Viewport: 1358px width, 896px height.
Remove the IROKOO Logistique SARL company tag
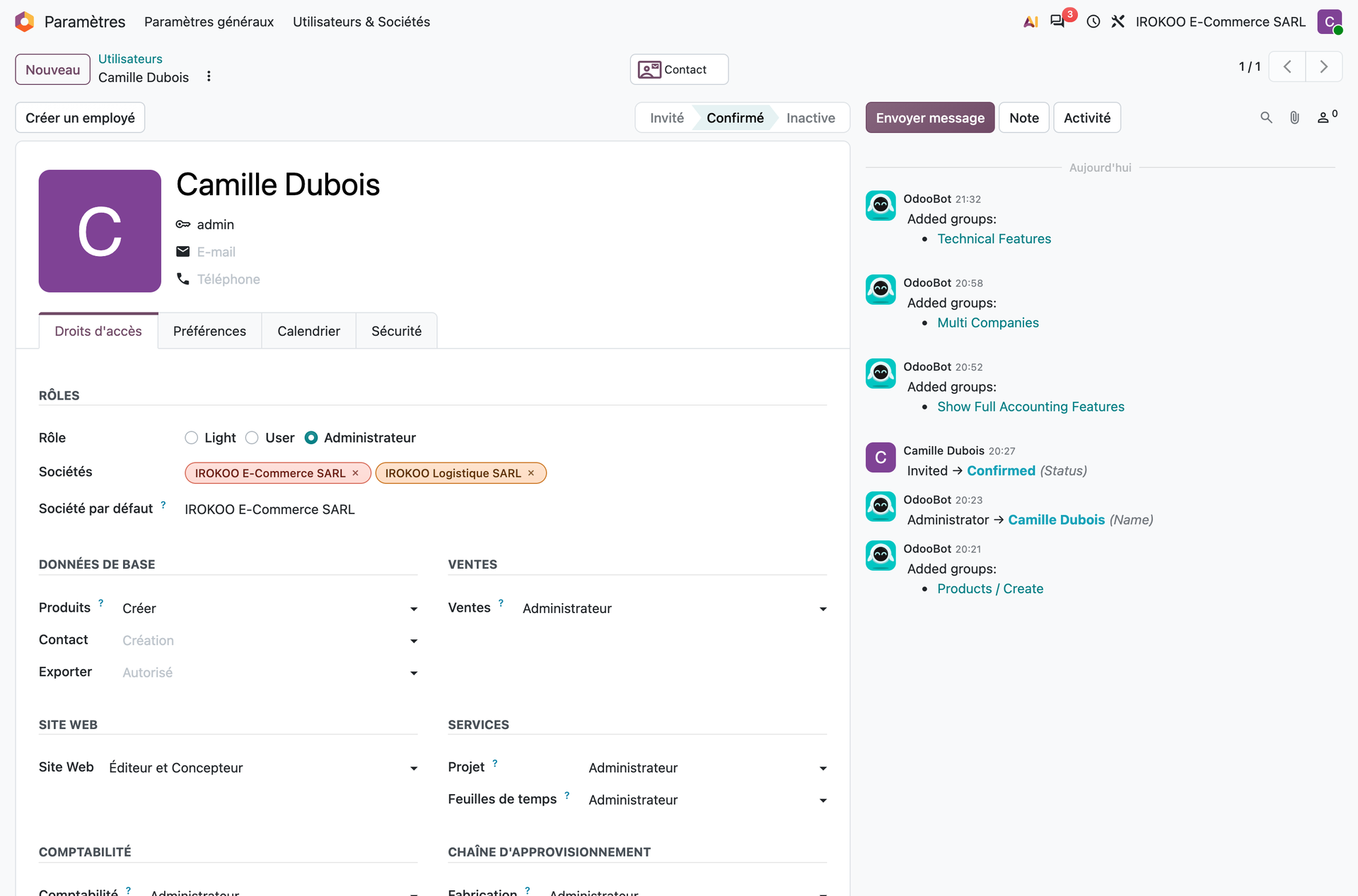(531, 473)
